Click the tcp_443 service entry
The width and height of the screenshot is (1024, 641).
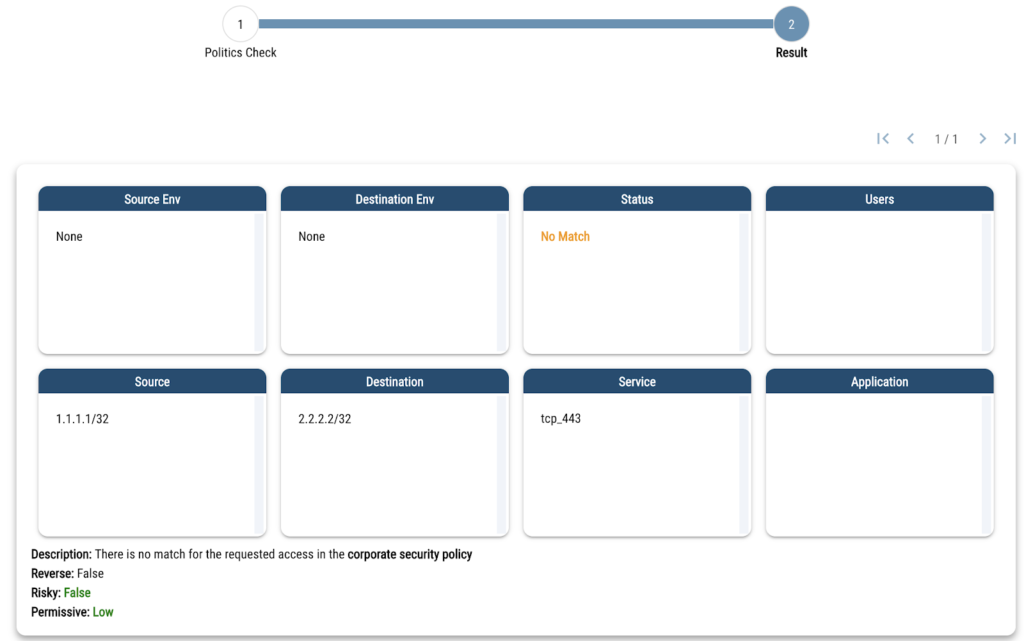click(561, 419)
